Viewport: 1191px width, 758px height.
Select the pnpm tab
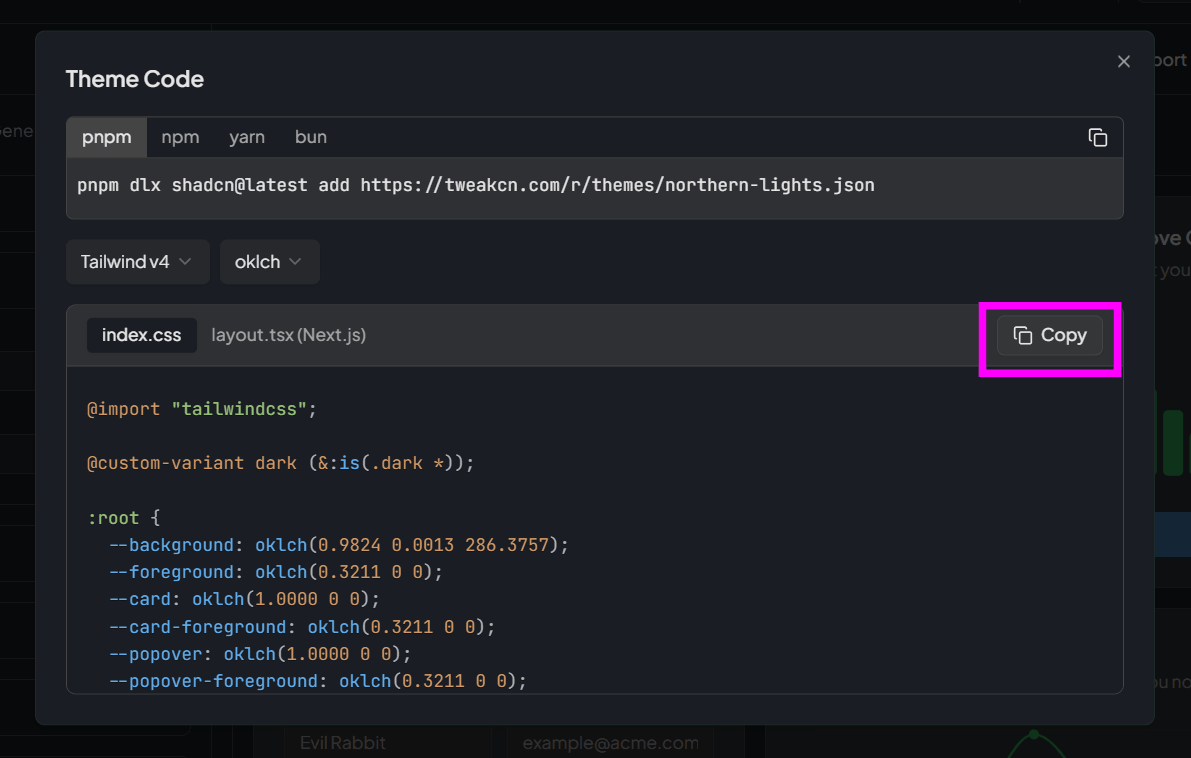(x=107, y=137)
